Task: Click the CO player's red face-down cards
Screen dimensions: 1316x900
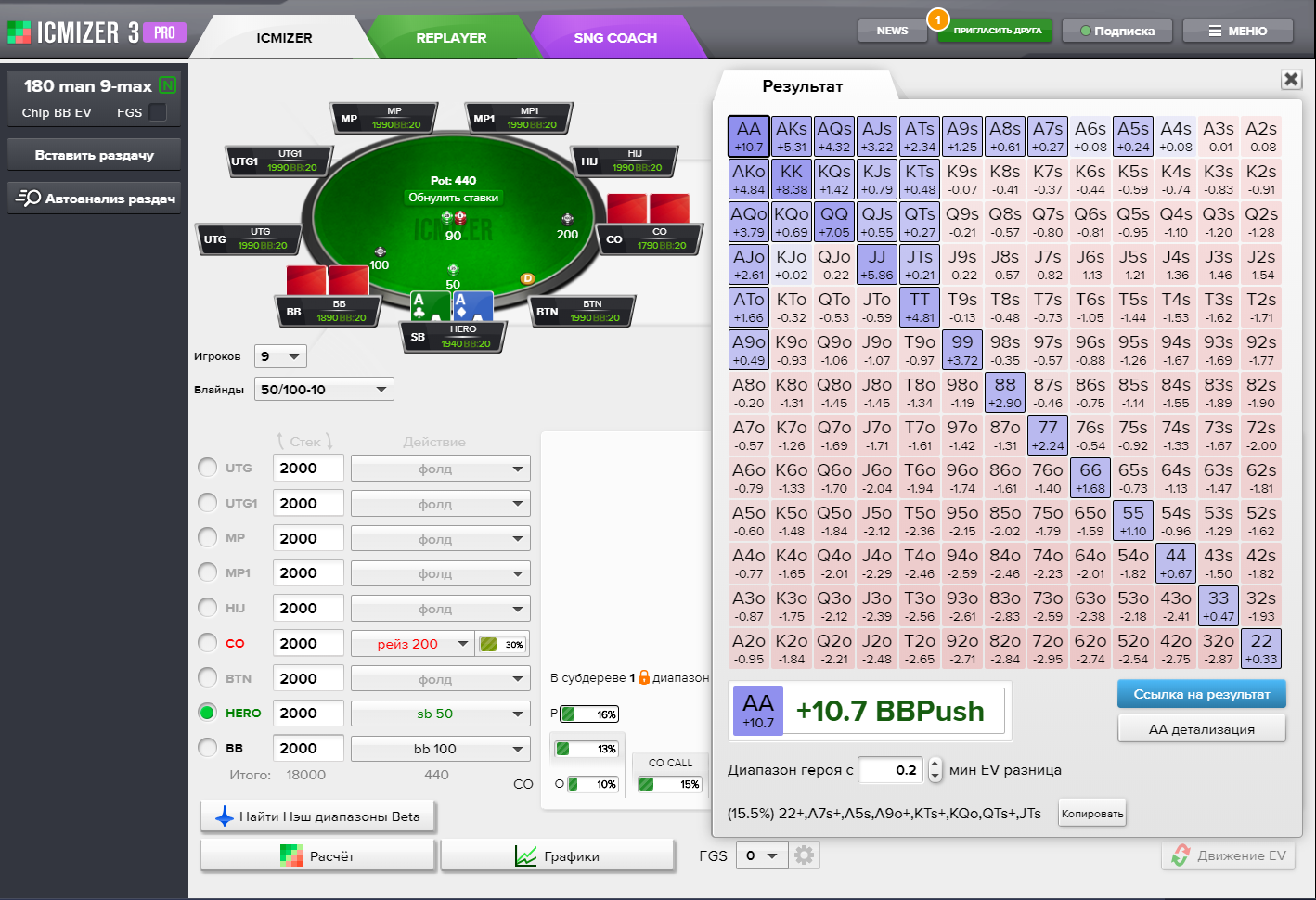Action: [x=649, y=209]
